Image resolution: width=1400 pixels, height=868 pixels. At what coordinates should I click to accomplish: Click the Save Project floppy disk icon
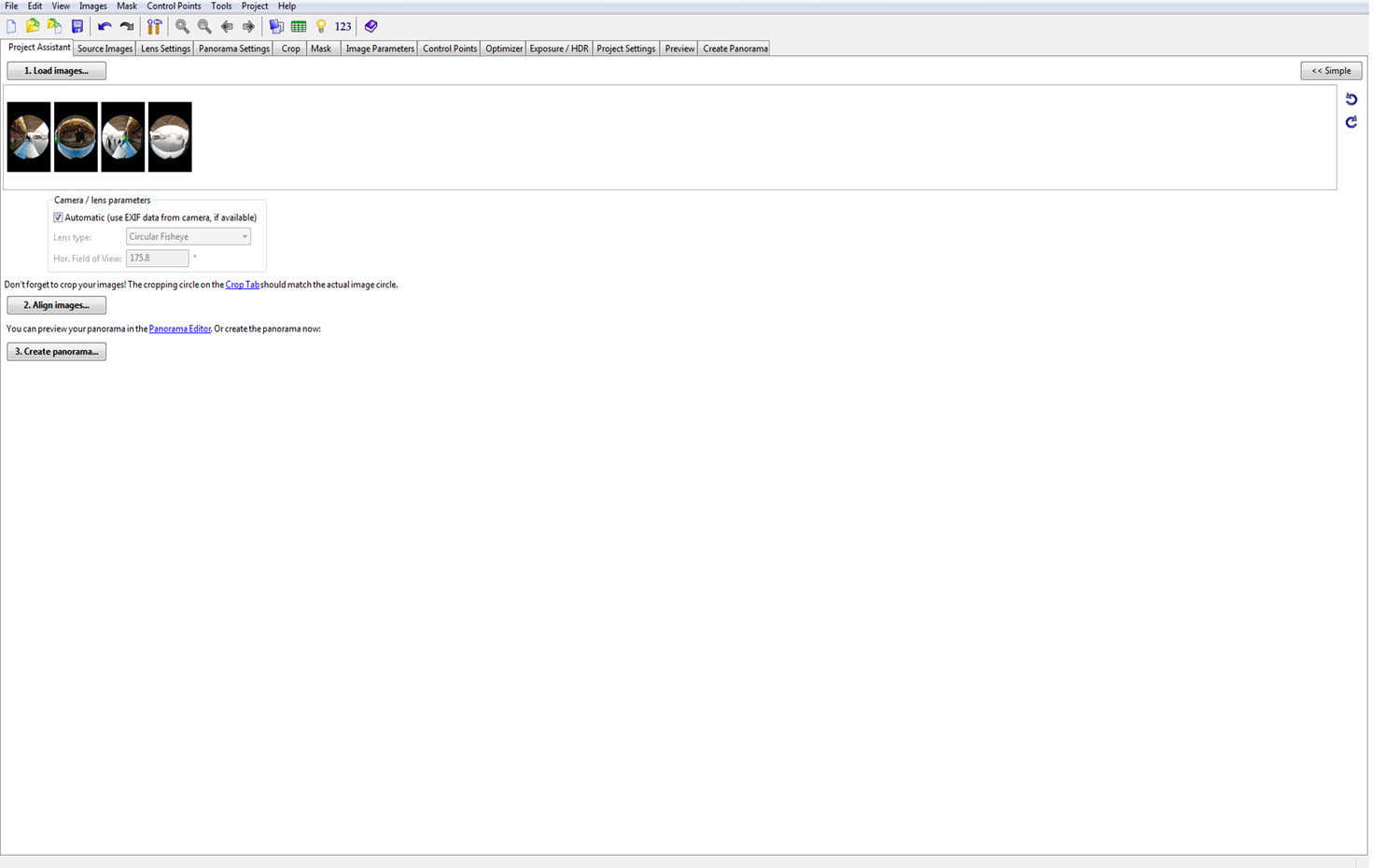[77, 27]
